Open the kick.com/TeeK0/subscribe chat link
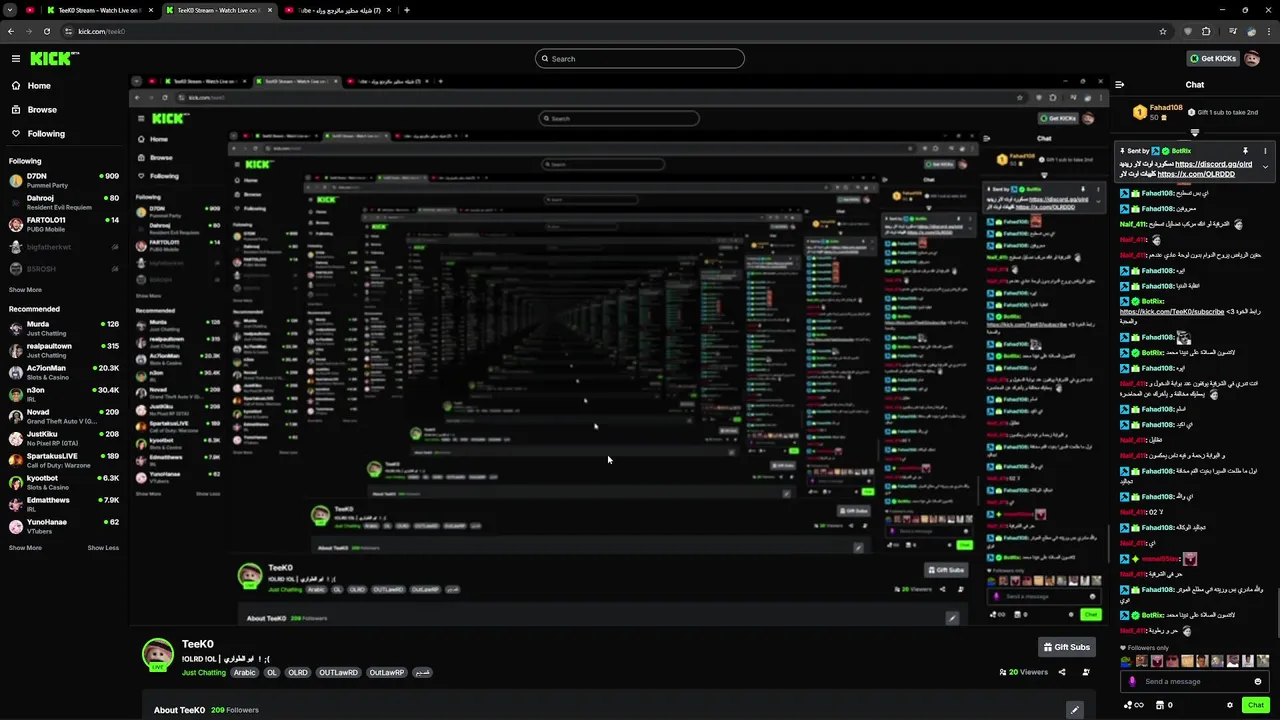Image resolution: width=1280 pixels, height=720 pixels. (1172, 312)
